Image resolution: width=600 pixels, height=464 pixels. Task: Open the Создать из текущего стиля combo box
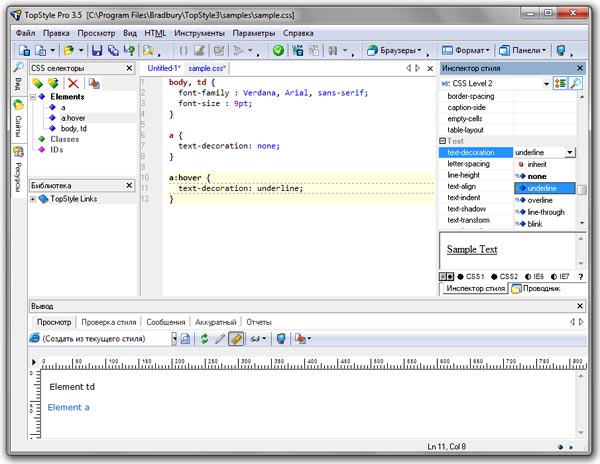[x=103, y=339]
